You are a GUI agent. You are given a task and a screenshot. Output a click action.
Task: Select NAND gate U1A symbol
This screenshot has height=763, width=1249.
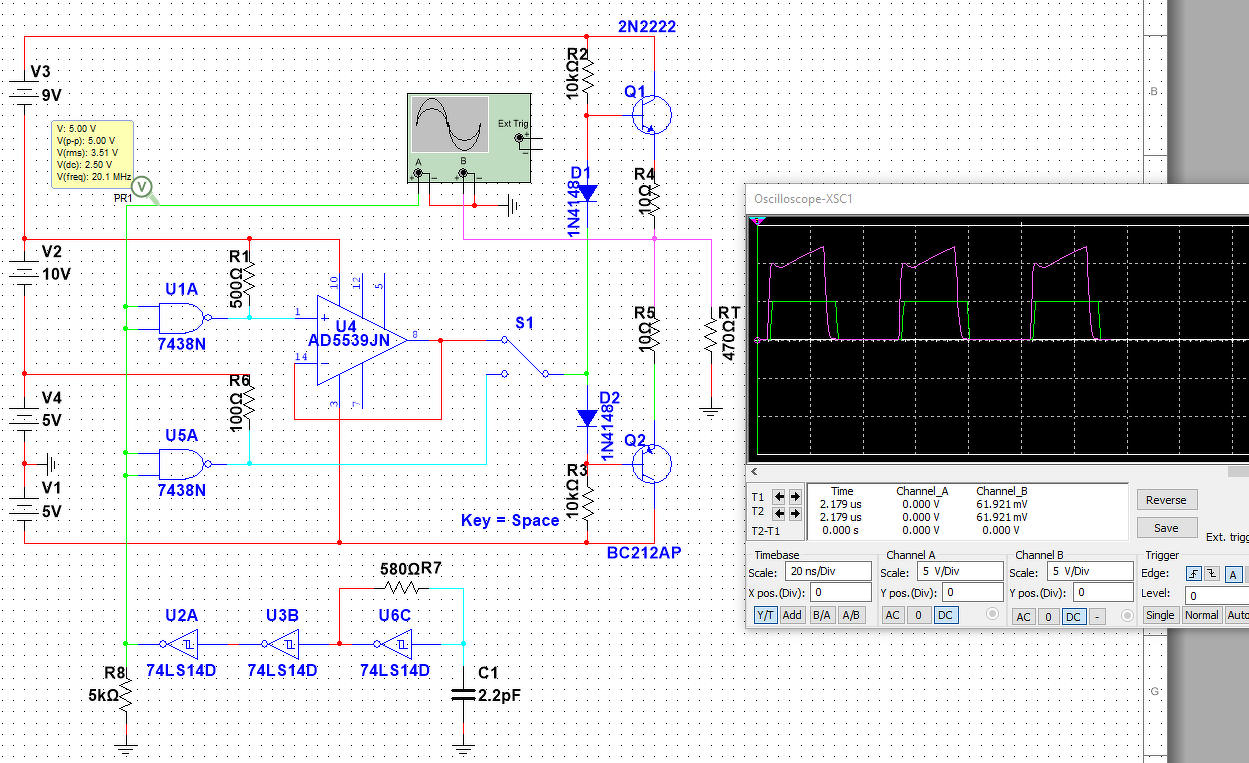pos(185,318)
